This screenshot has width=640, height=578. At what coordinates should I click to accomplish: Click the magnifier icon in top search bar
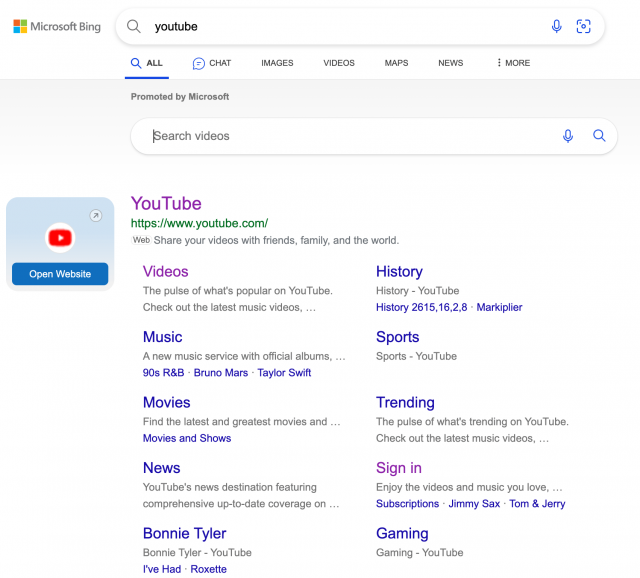pos(134,27)
